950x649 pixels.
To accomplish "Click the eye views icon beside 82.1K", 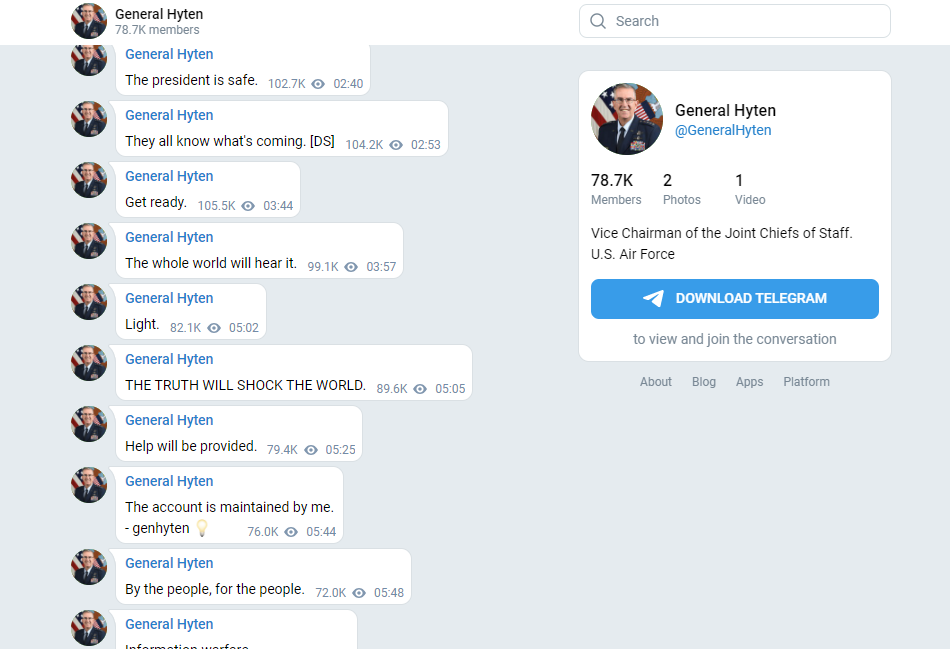I will (x=214, y=328).
